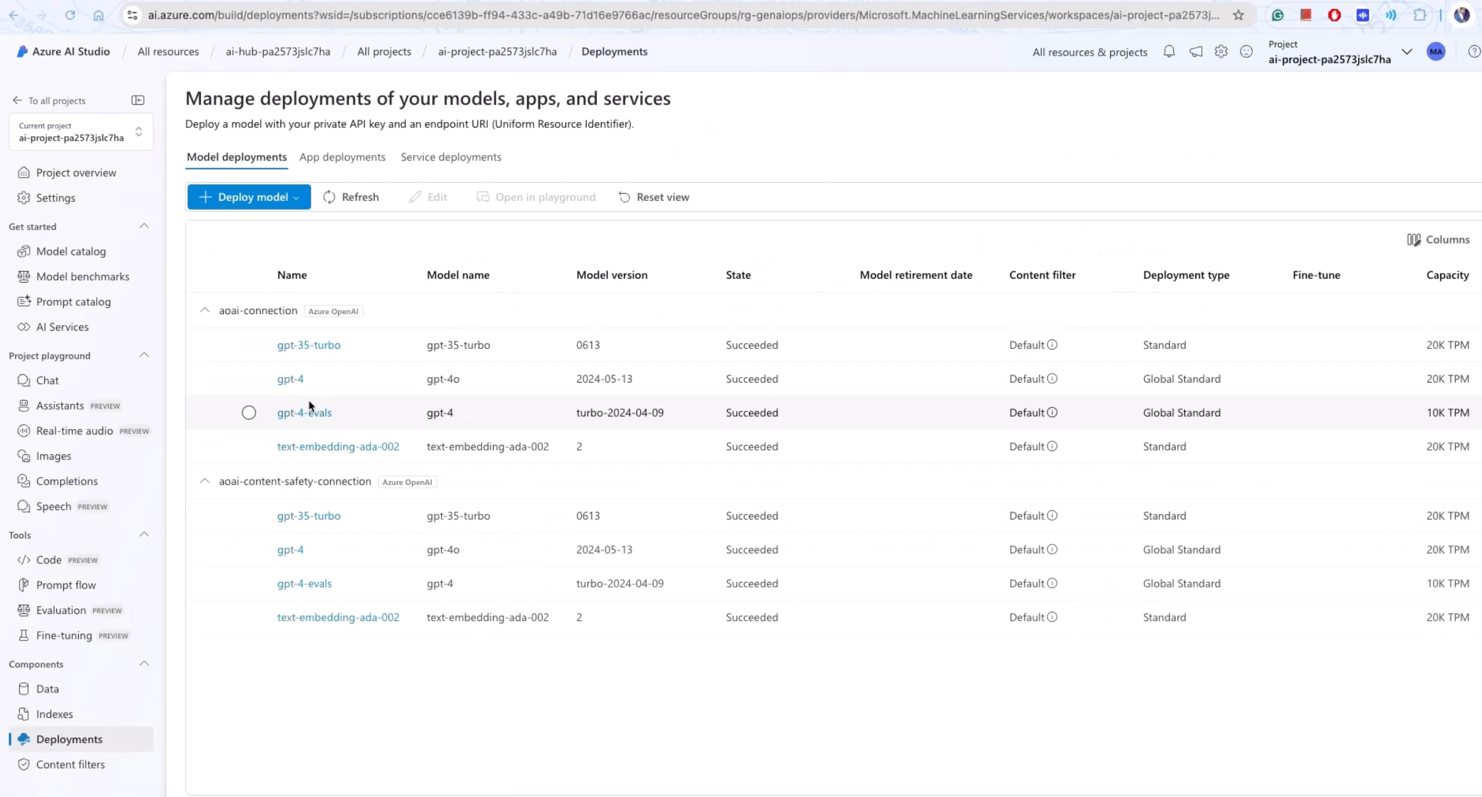Open the MA user avatar
This screenshot has width=1482, height=797.
pos(1436,52)
